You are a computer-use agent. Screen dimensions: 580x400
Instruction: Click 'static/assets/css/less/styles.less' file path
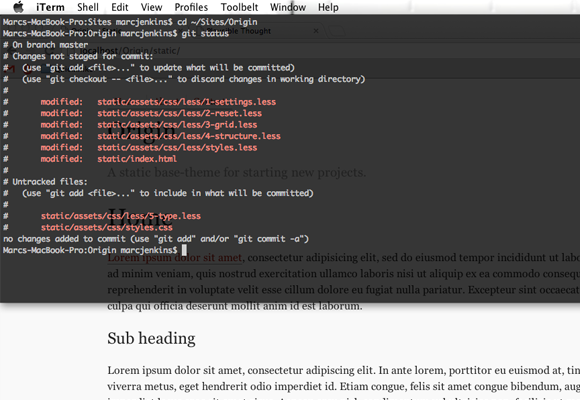coord(177,148)
